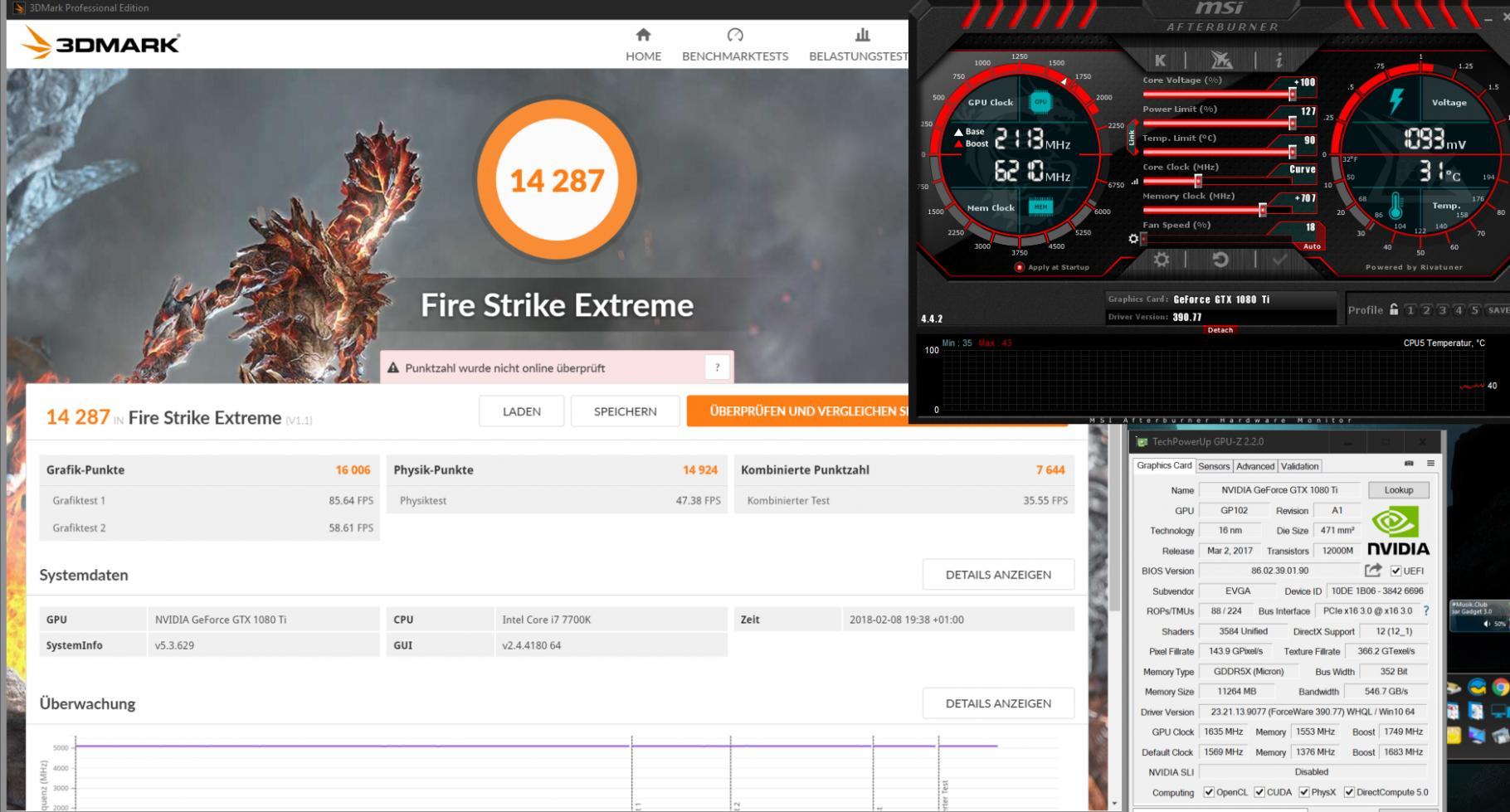The image size is (1510, 812).
Task: Click the Power Limit slider handle
Action: coord(1292,124)
